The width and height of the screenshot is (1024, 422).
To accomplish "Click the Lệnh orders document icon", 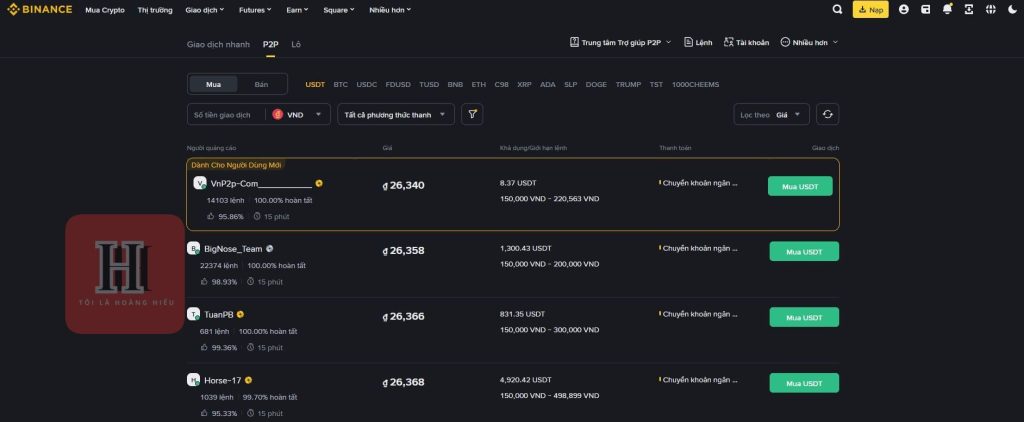I will pos(688,42).
